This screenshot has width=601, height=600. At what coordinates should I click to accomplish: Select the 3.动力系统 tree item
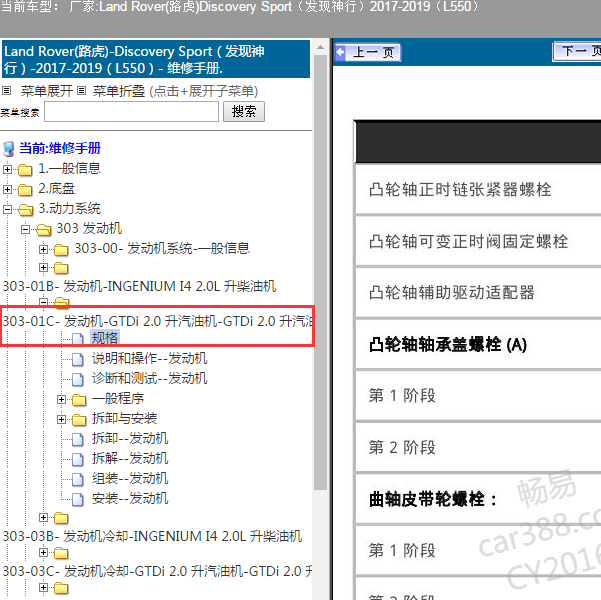point(69,208)
